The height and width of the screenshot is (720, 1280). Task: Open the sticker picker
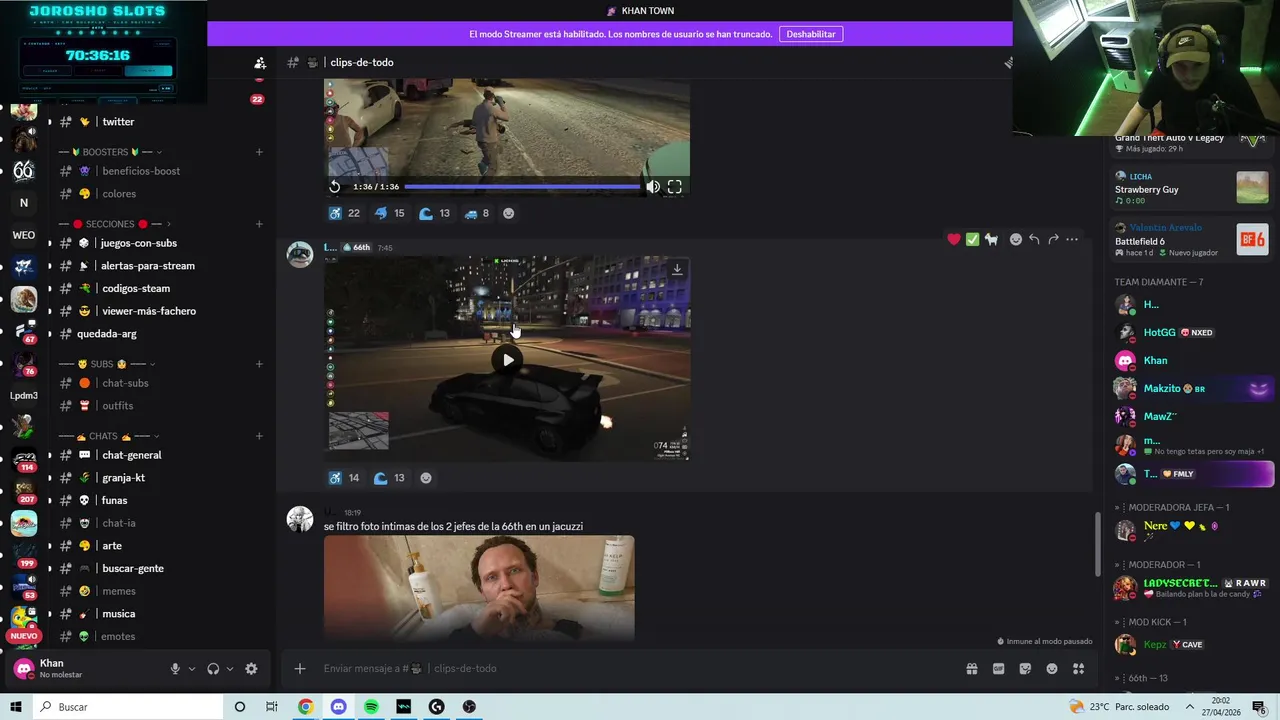coord(1025,669)
